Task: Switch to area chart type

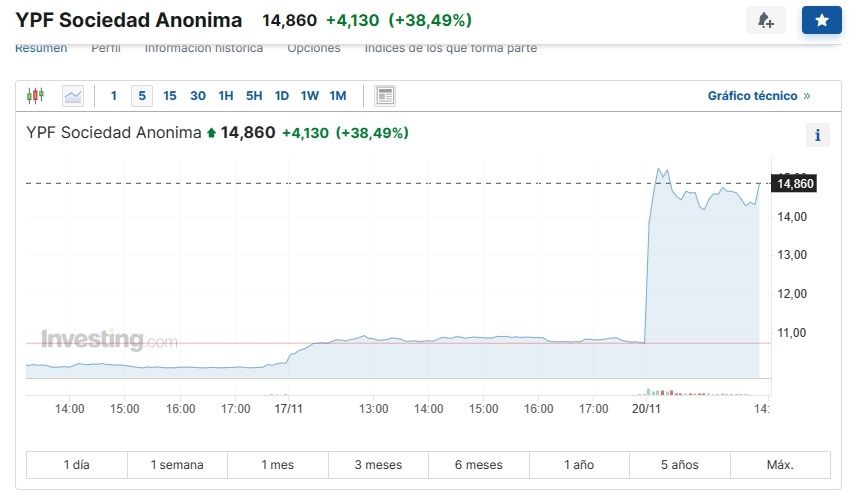Action: pyautogui.click(x=73, y=96)
